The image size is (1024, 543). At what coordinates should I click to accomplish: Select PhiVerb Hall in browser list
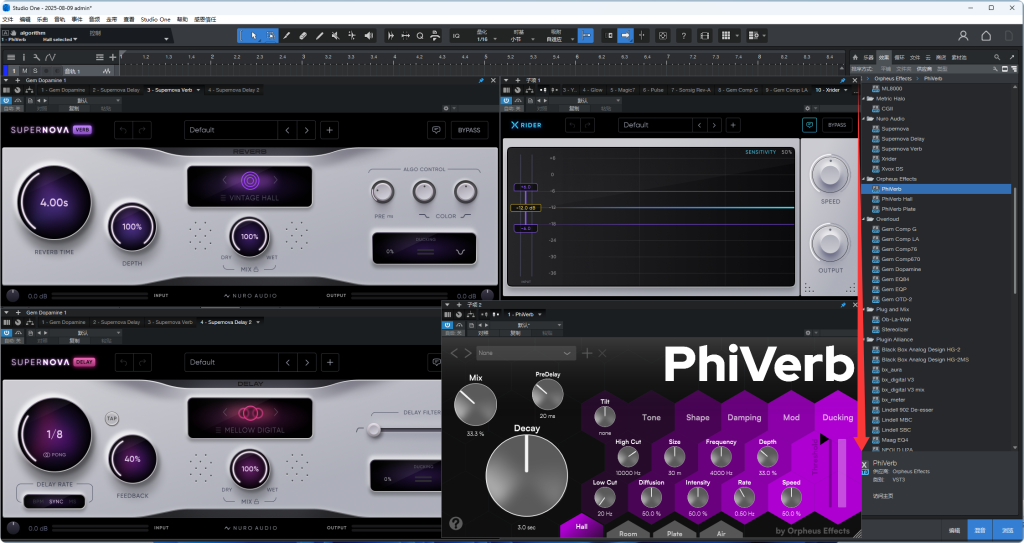click(x=897, y=199)
